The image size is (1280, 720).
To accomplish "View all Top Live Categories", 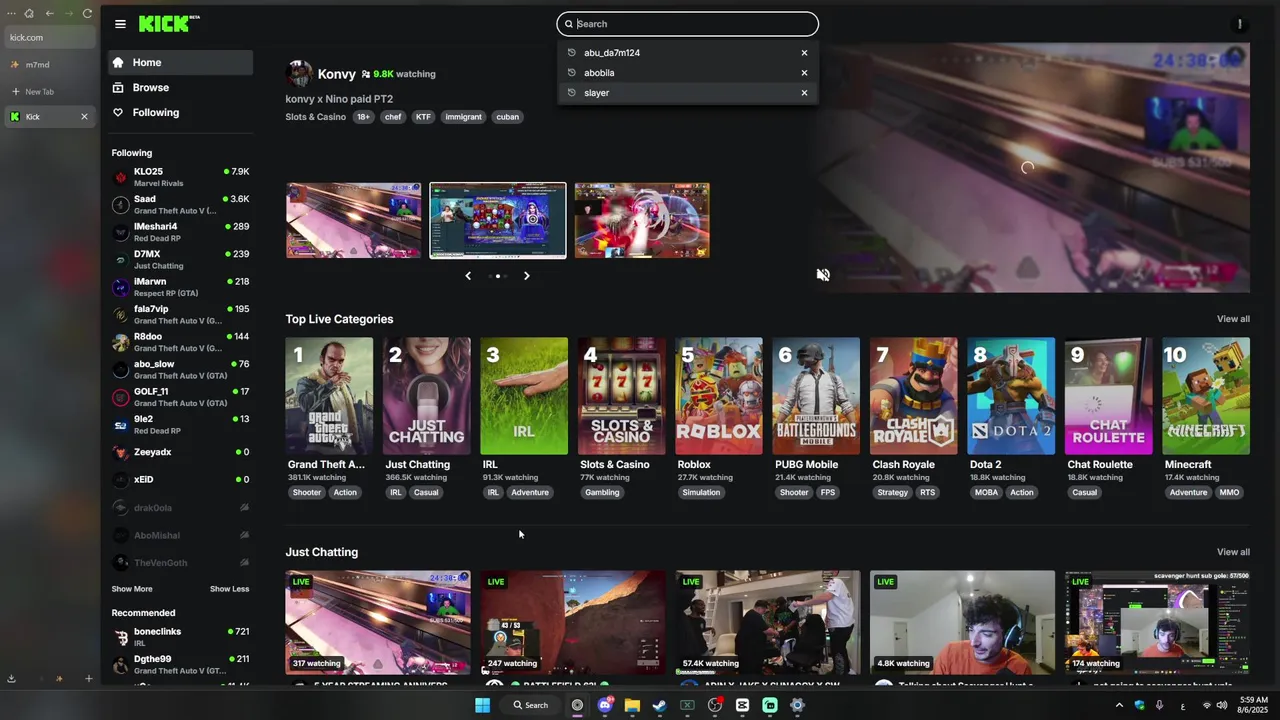I will 1233,319.
